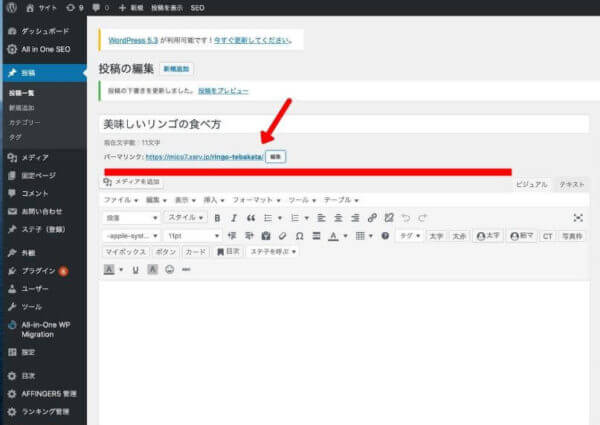The width and height of the screenshot is (600, 425).
Task: Open お問い合わせ in the sidebar
Action: (44, 211)
